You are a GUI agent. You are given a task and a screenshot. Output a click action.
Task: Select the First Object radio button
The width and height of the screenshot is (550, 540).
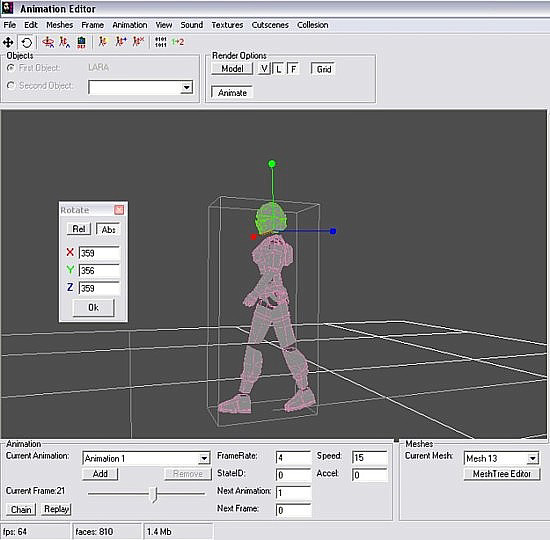point(11,68)
